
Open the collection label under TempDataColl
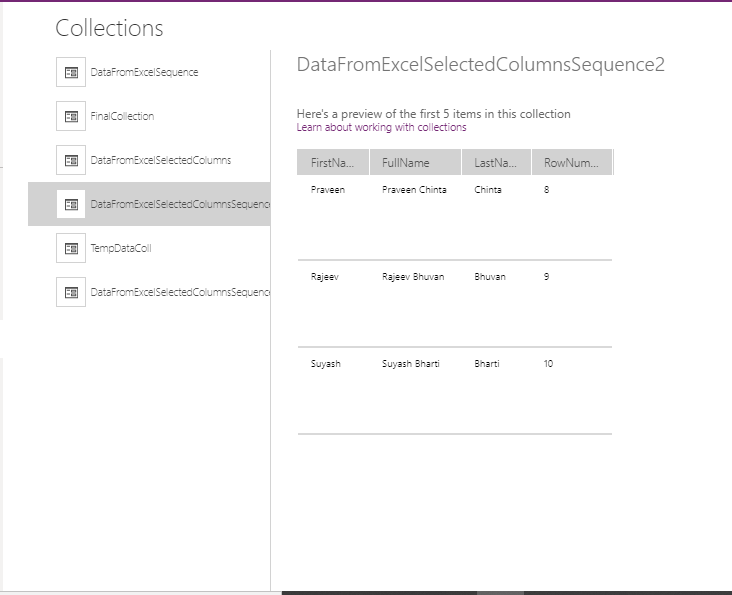[x=180, y=292]
